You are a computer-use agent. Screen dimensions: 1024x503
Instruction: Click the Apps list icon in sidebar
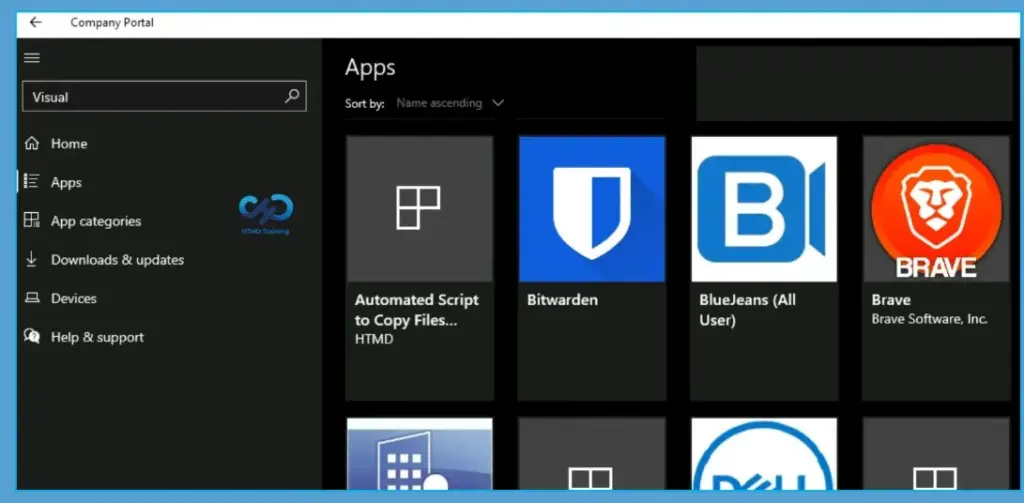coord(31,182)
